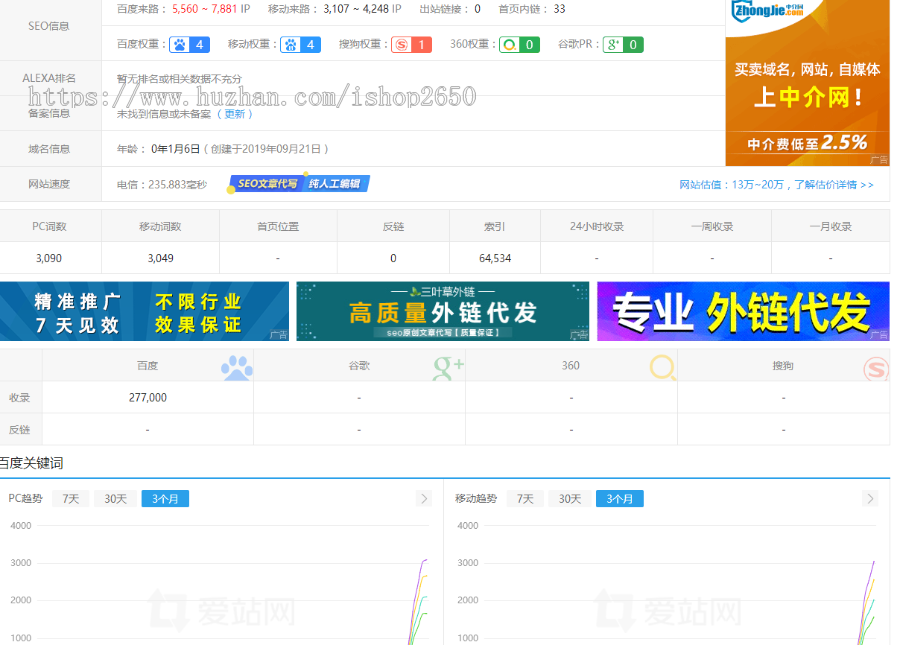The width and height of the screenshot is (900, 645).
Task: Expand the PC趋势 chart via right chevron
Action: (424, 497)
